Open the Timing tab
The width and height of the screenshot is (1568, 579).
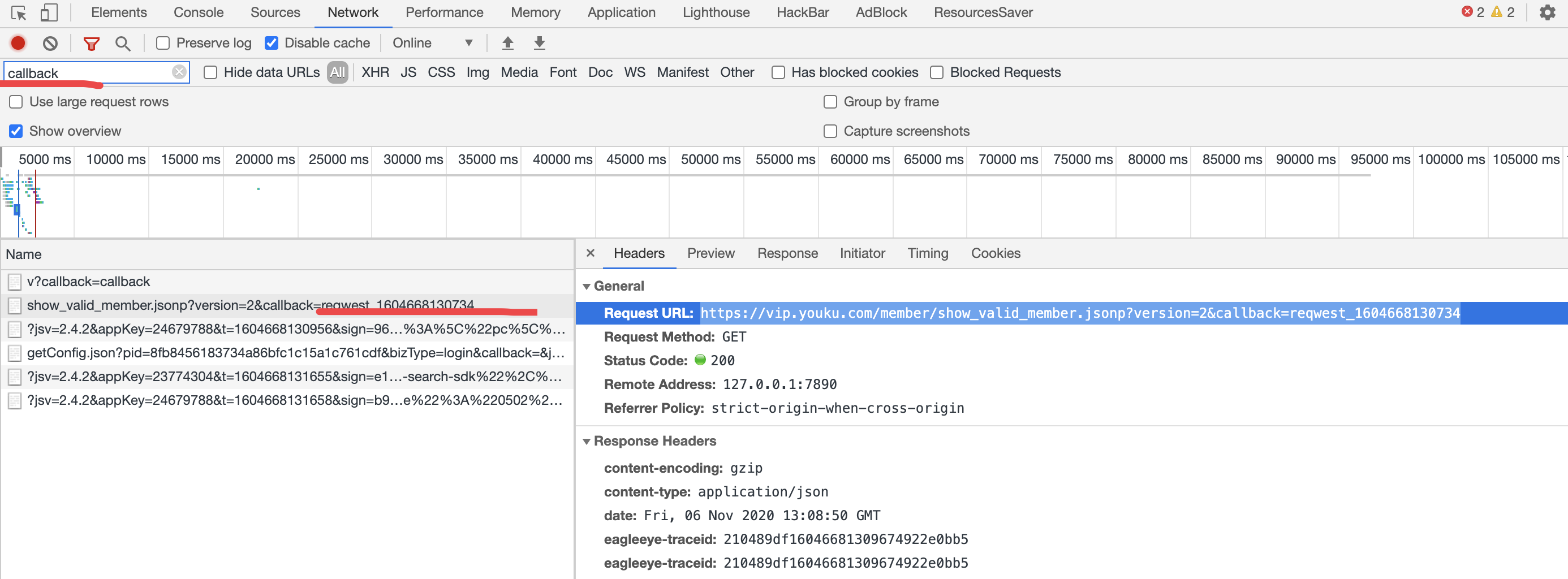(x=928, y=253)
